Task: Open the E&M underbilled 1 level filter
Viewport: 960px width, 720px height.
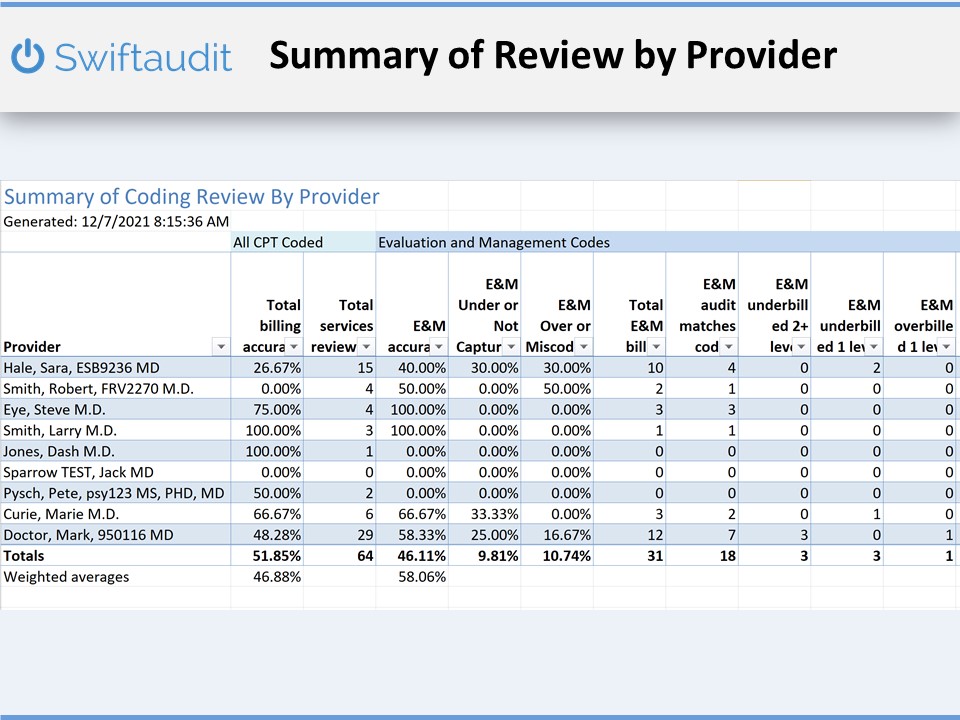Action: (873, 346)
